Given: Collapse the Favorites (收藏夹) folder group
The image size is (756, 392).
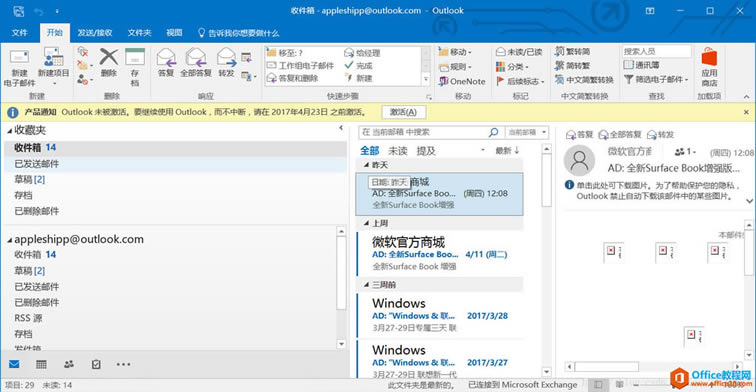Looking at the screenshot, I should point(10,131).
